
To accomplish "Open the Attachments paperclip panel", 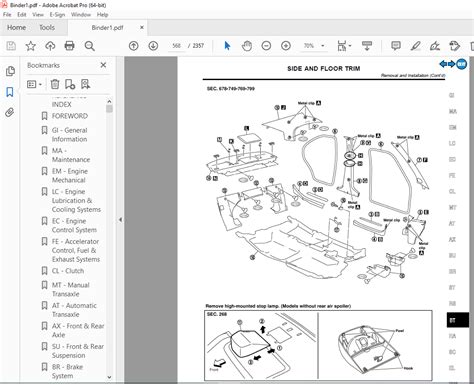I will 10,113.
